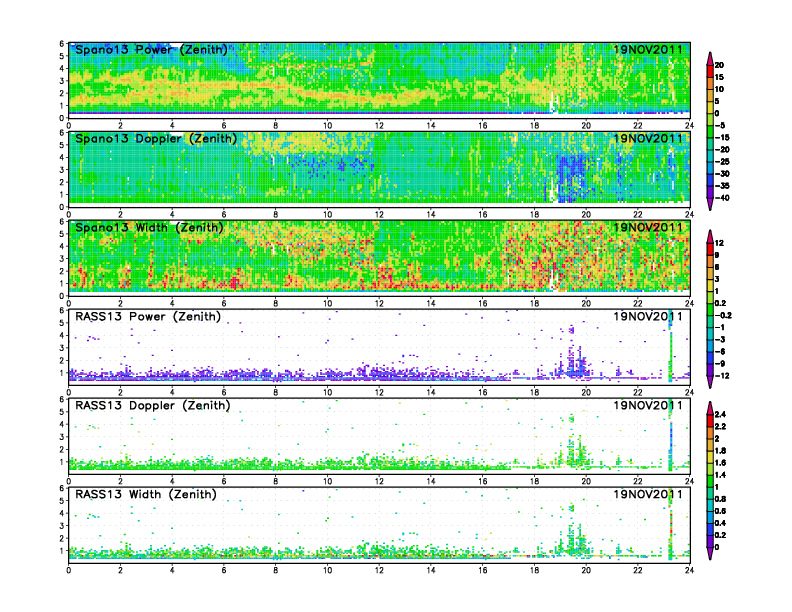The image size is (792, 612).
Task: Click the colorbar label -12
Action: point(722,376)
